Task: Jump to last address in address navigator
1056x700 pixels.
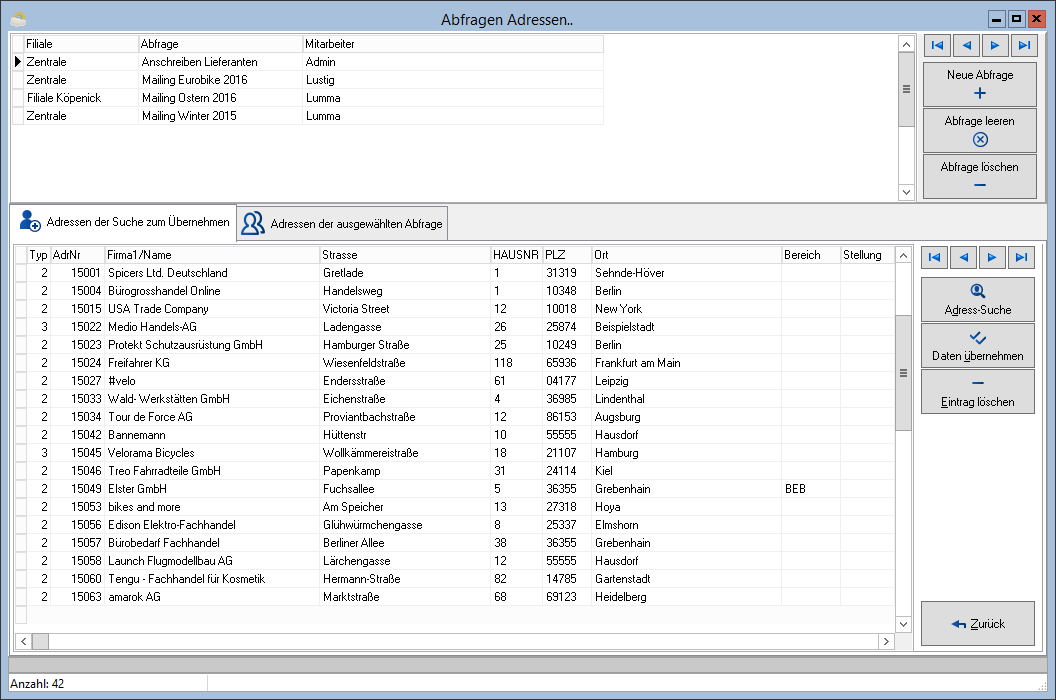Action: [x=1021, y=257]
